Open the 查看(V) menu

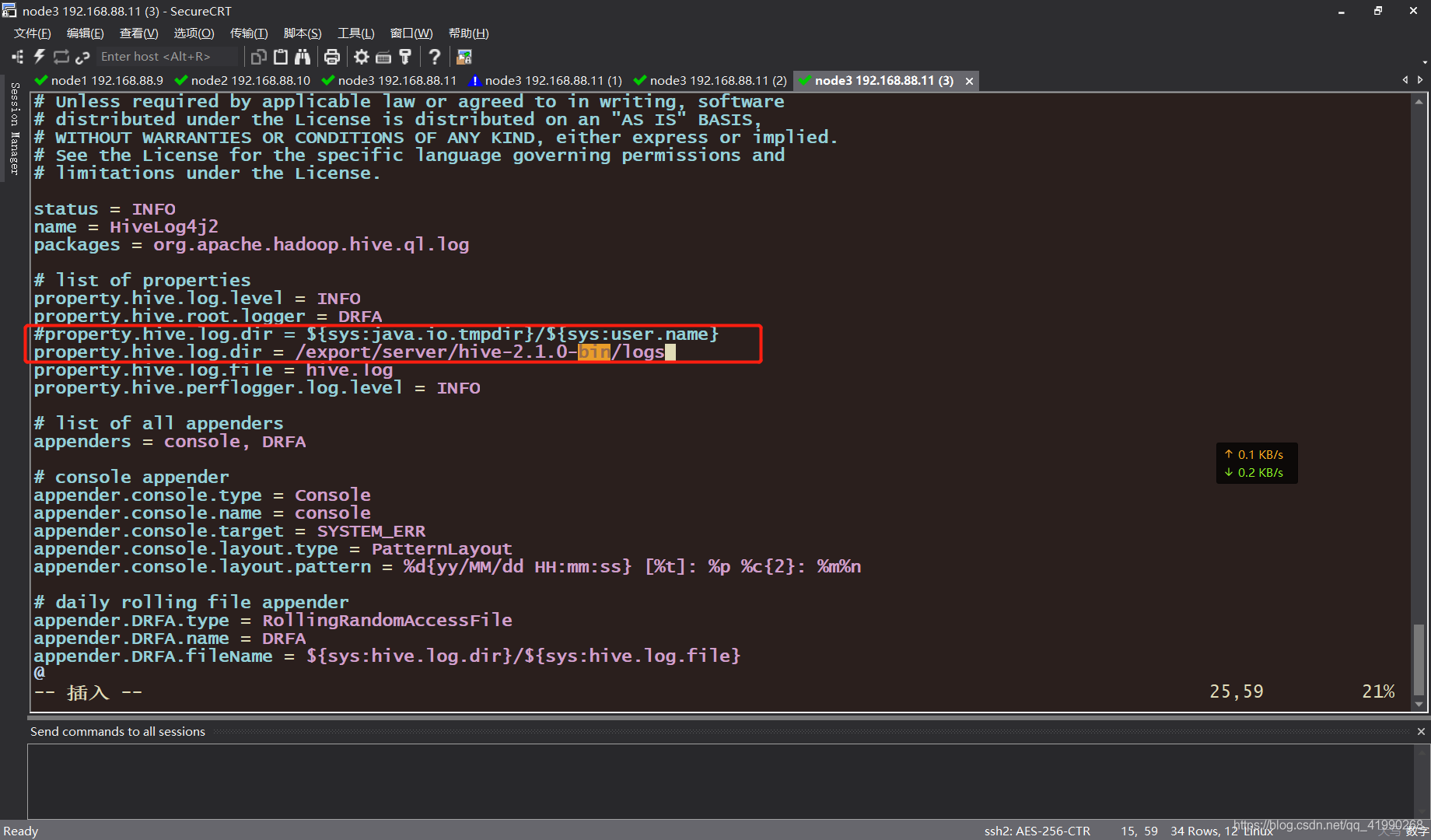(139, 33)
